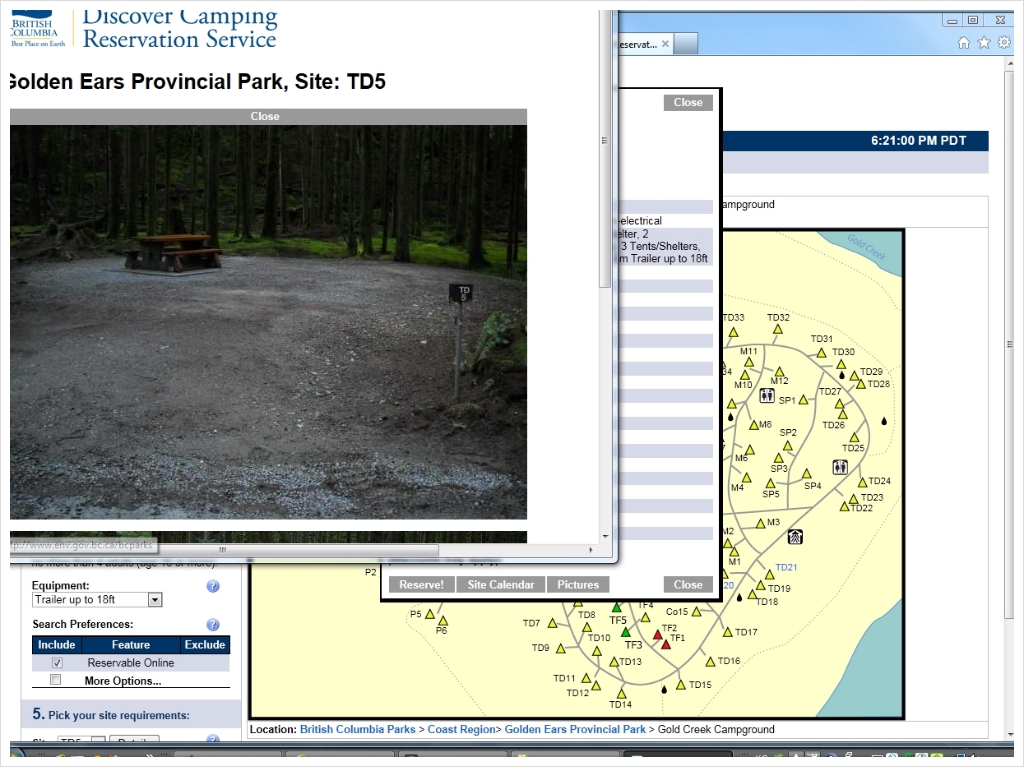Image resolution: width=1024 pixels, height=767 pixels.
Task: Open the Site Calendar button
Action: [x=501, y=585]
